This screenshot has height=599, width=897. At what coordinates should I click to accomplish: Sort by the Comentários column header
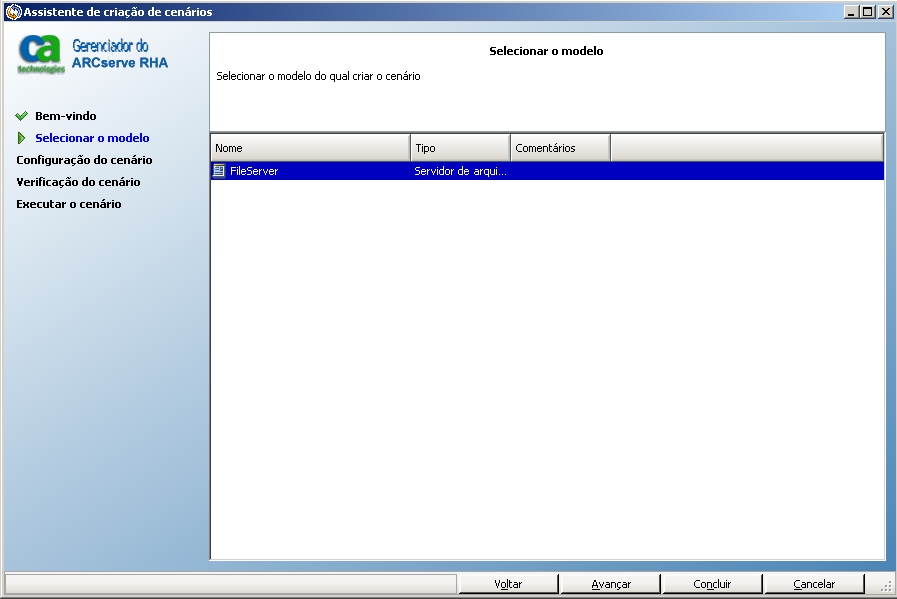(560, 148)
